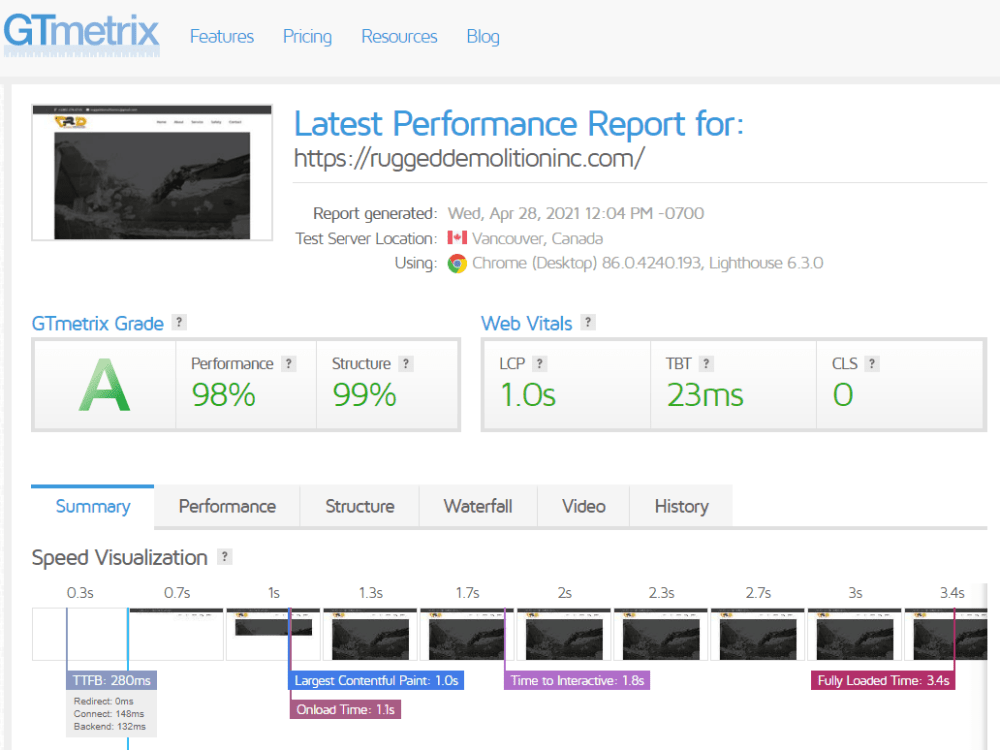
Task: Click the Web Vitals help question mark
Action: [x=588, y=323]
